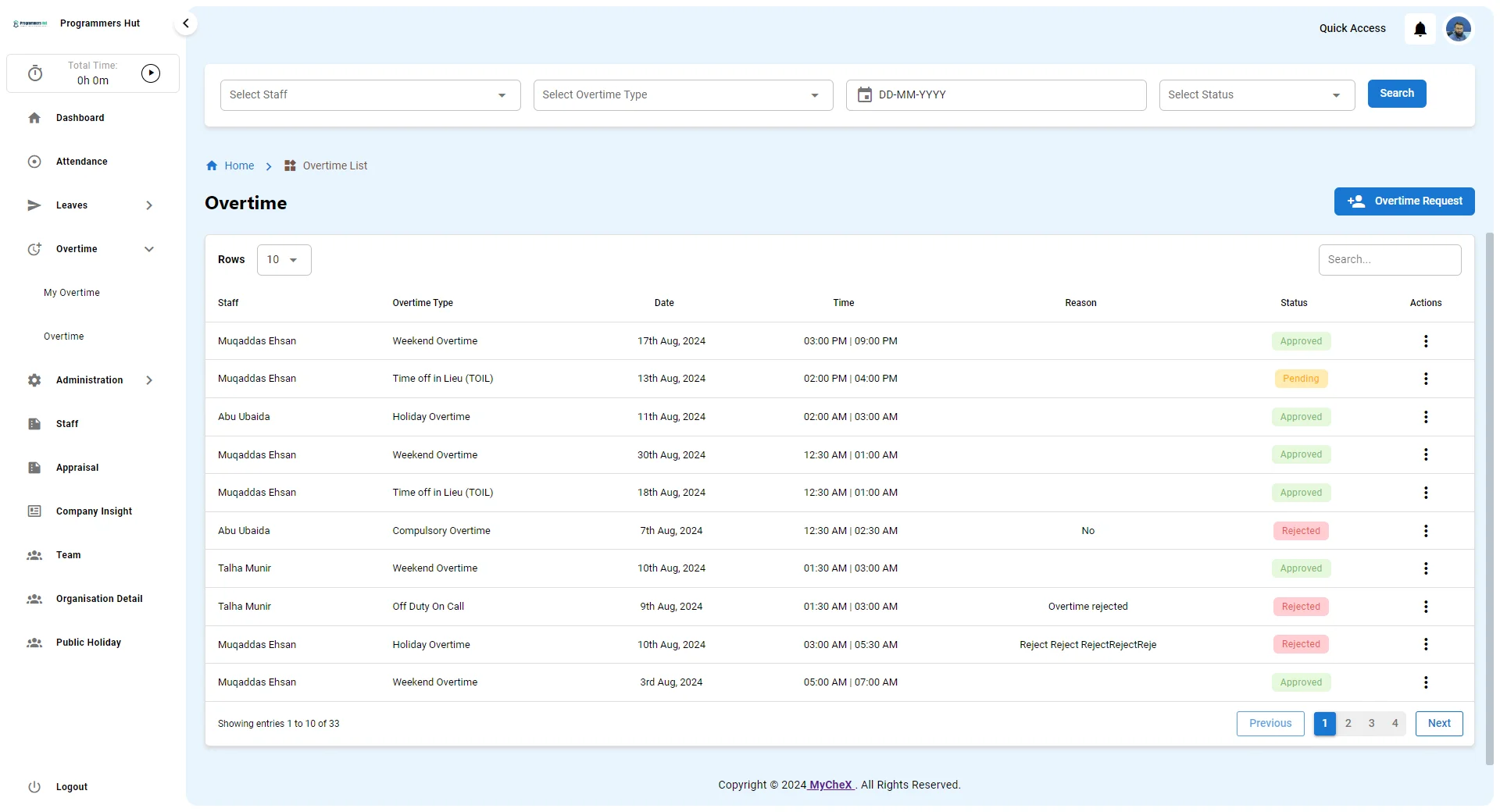Open actions menu for Off Duty On Call
Screen dimensions: 1500x812
click(x=1425, y=607)
